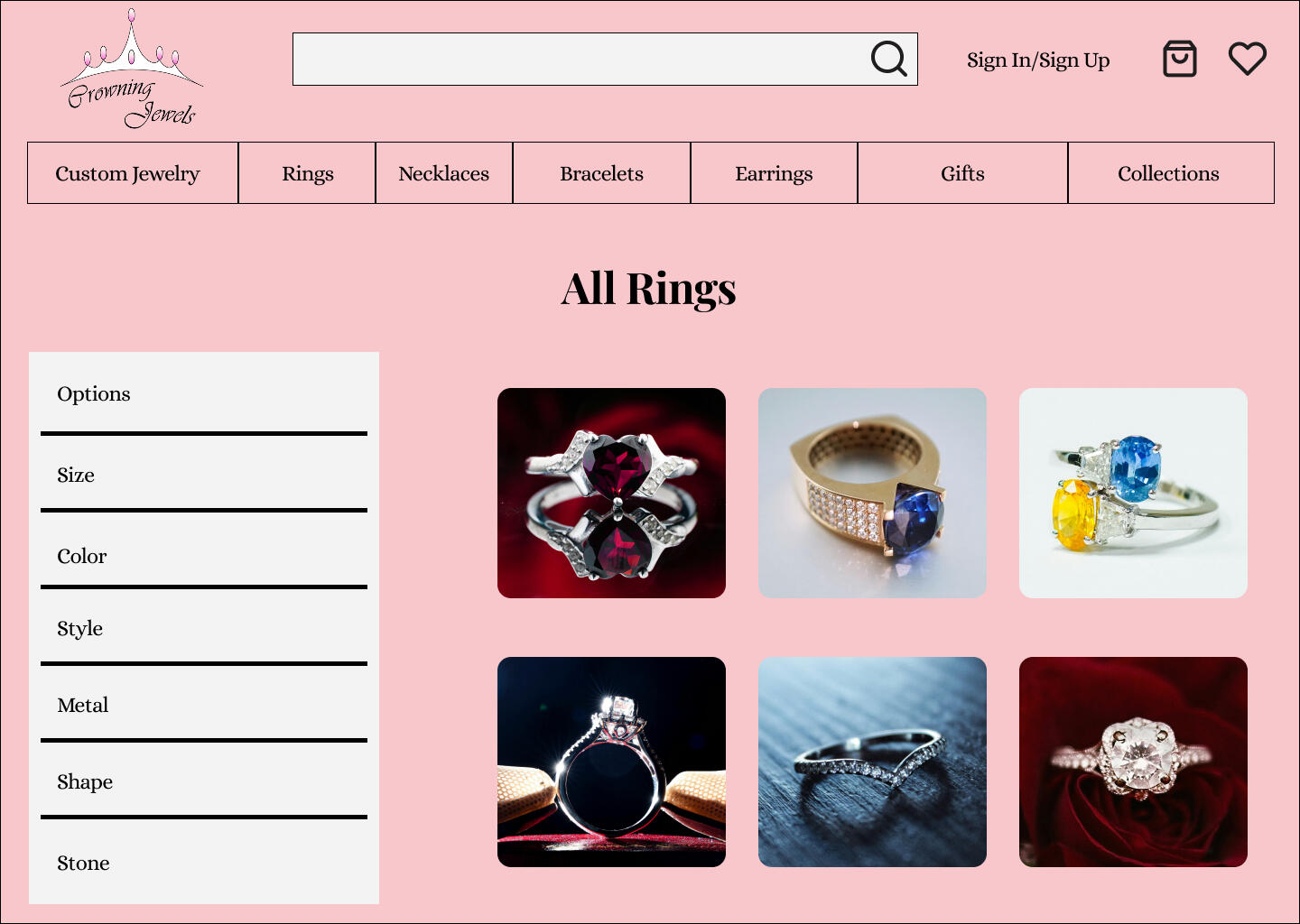Click the search magnifier icon
Viewport: 1300px width, 924px height.
(888, 59)
